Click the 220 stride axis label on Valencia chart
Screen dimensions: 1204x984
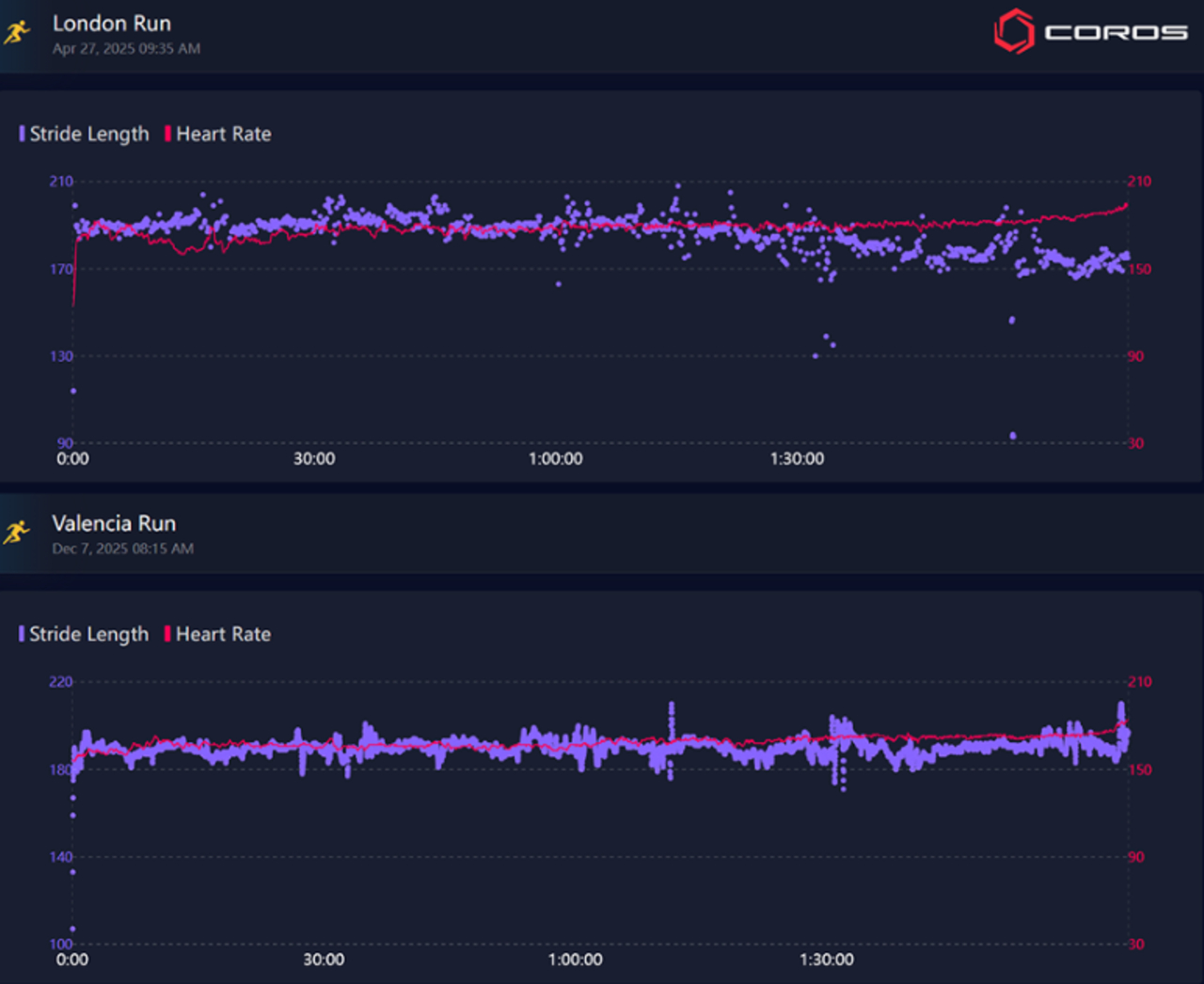click(60, 682)
